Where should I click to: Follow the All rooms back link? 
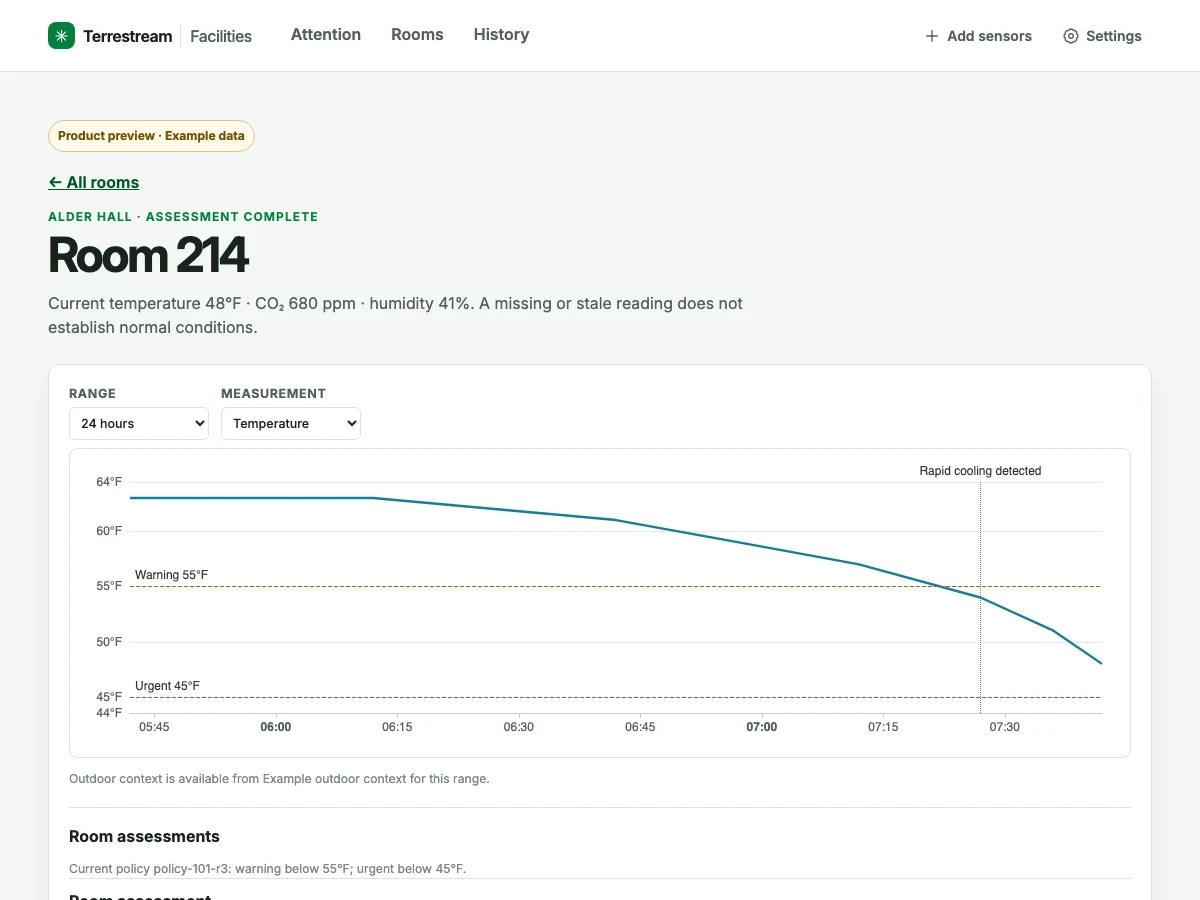click(x=94, y=182)
